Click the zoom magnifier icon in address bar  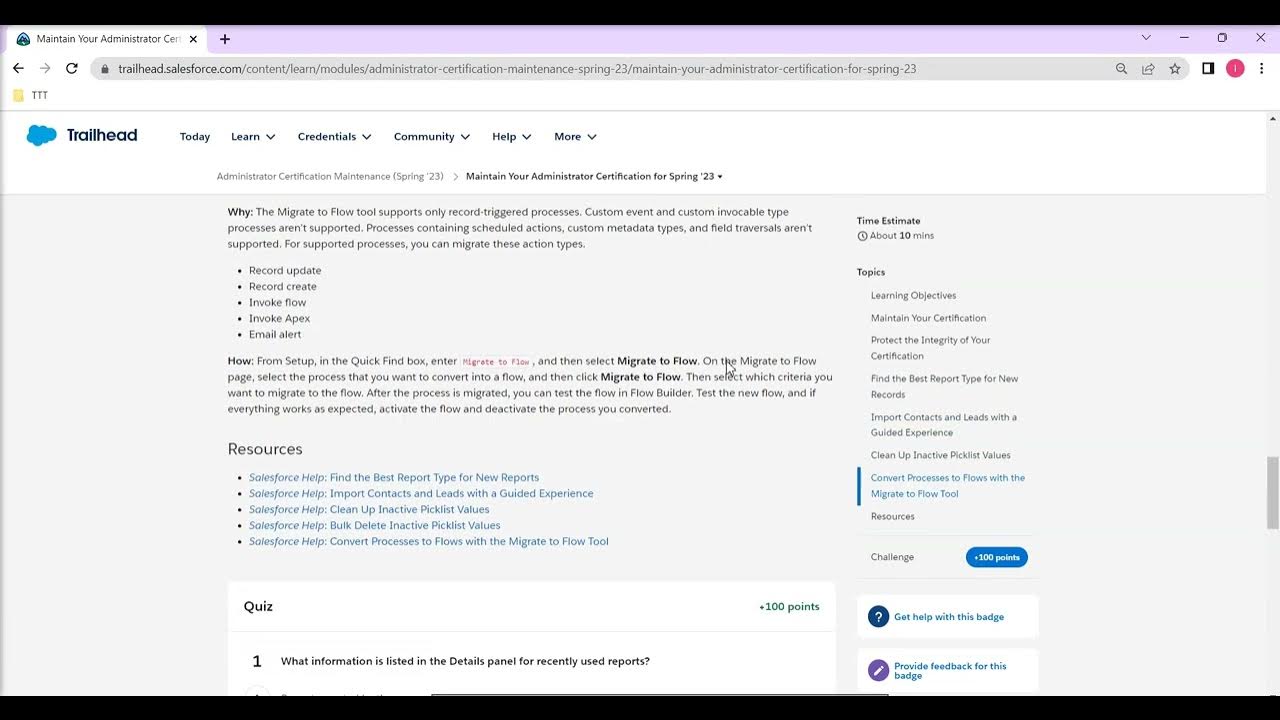tap(1121, 69)
